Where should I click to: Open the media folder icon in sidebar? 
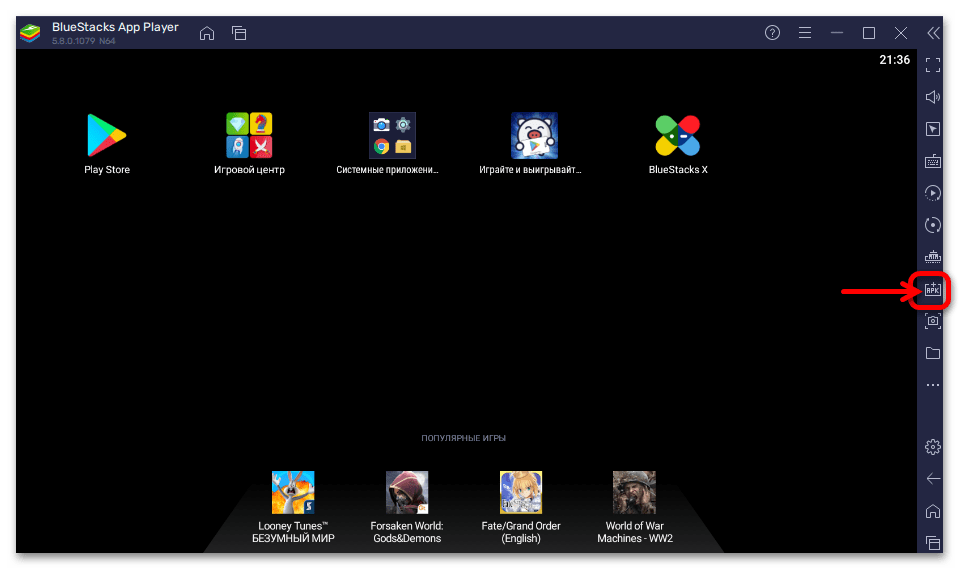933,353
